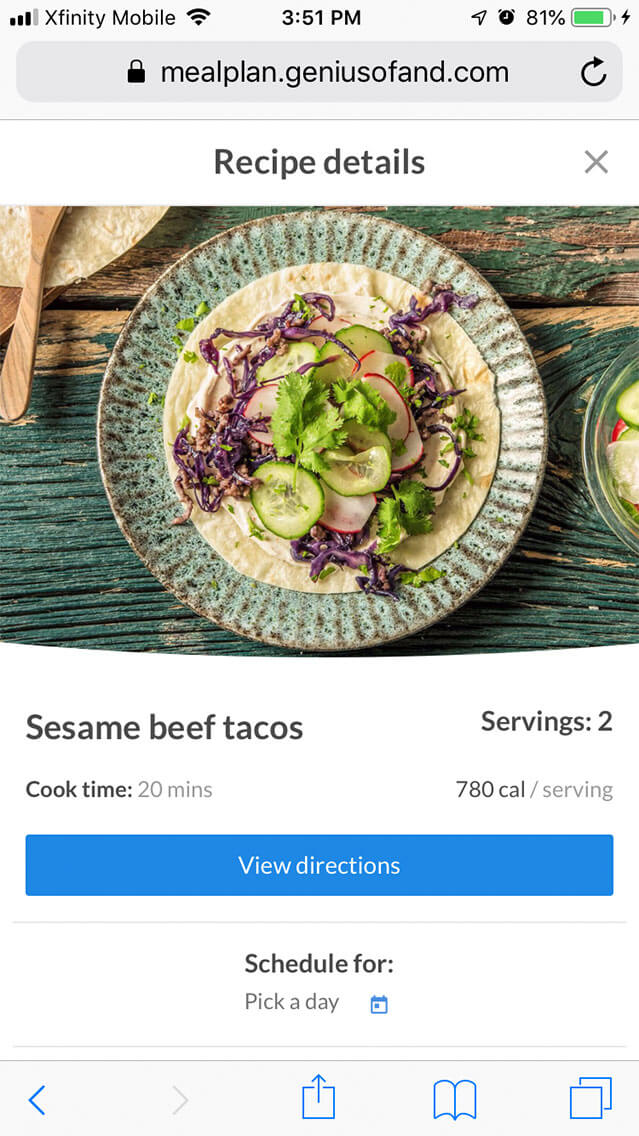Image resolution: width=639 pixels, height=1136 pixels.
Task: Reload the page in the address bar
Action: [593, 72]
